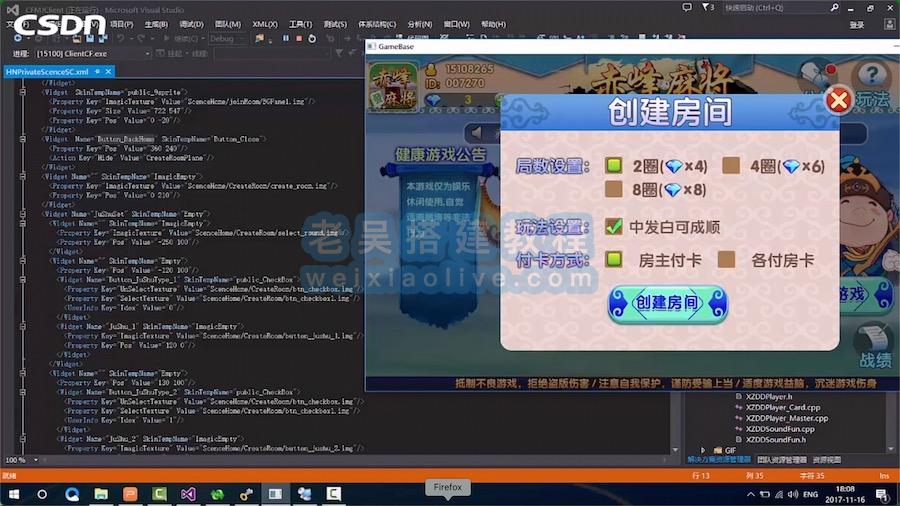Image resolution: width=900 pixels, height=506 pixels.
Task: Toggle the 中发白可成顺 checkbox
Action: tap(614, 227)
